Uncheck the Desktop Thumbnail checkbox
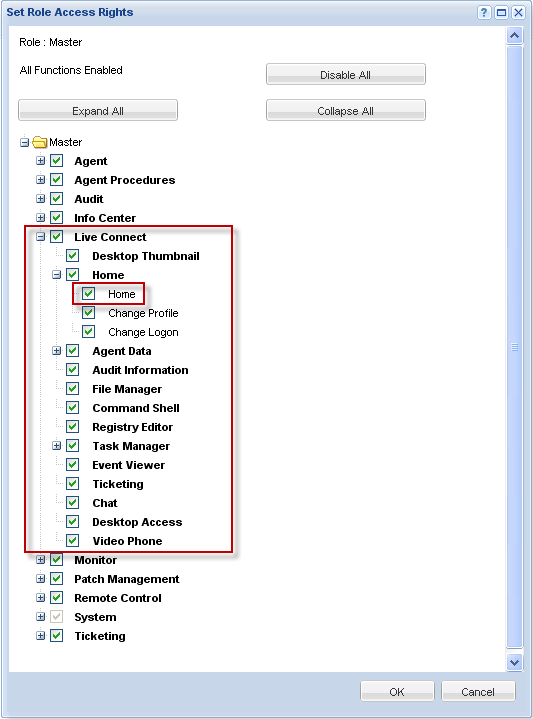Viewport: 533px width, 719px height. (72, 255)
